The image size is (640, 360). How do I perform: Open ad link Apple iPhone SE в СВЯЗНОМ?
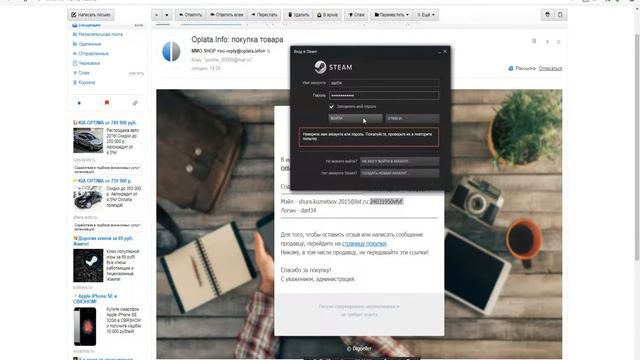pyautogui.click(x=95, y=299)
